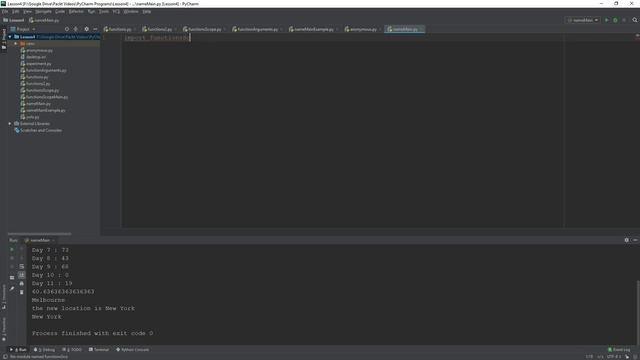
Task: Open Tools menu
Action: (104, 11)
